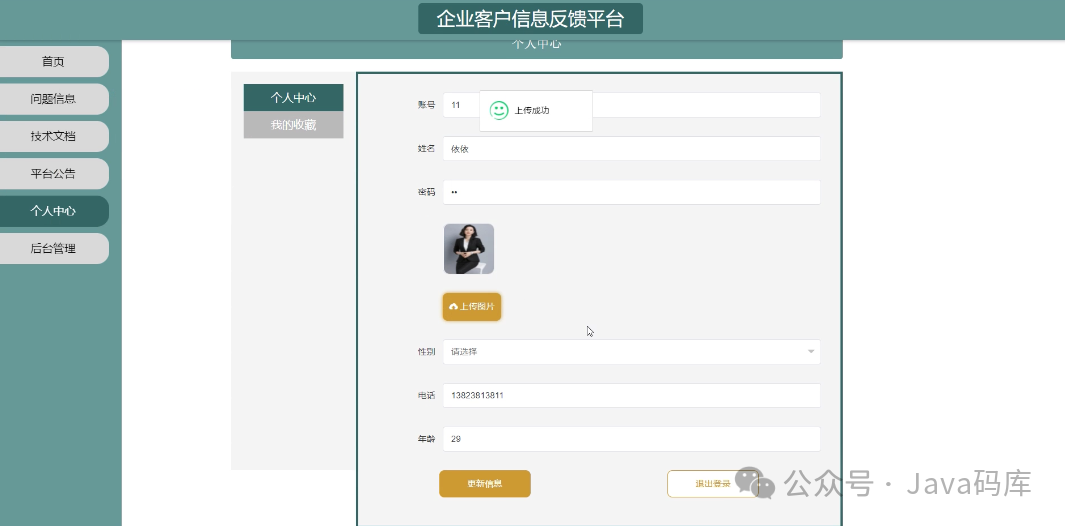Go to 问题信息 in the sidebar
The width and height of the screenshot is (1065, 526).
(x=53, y=99)
